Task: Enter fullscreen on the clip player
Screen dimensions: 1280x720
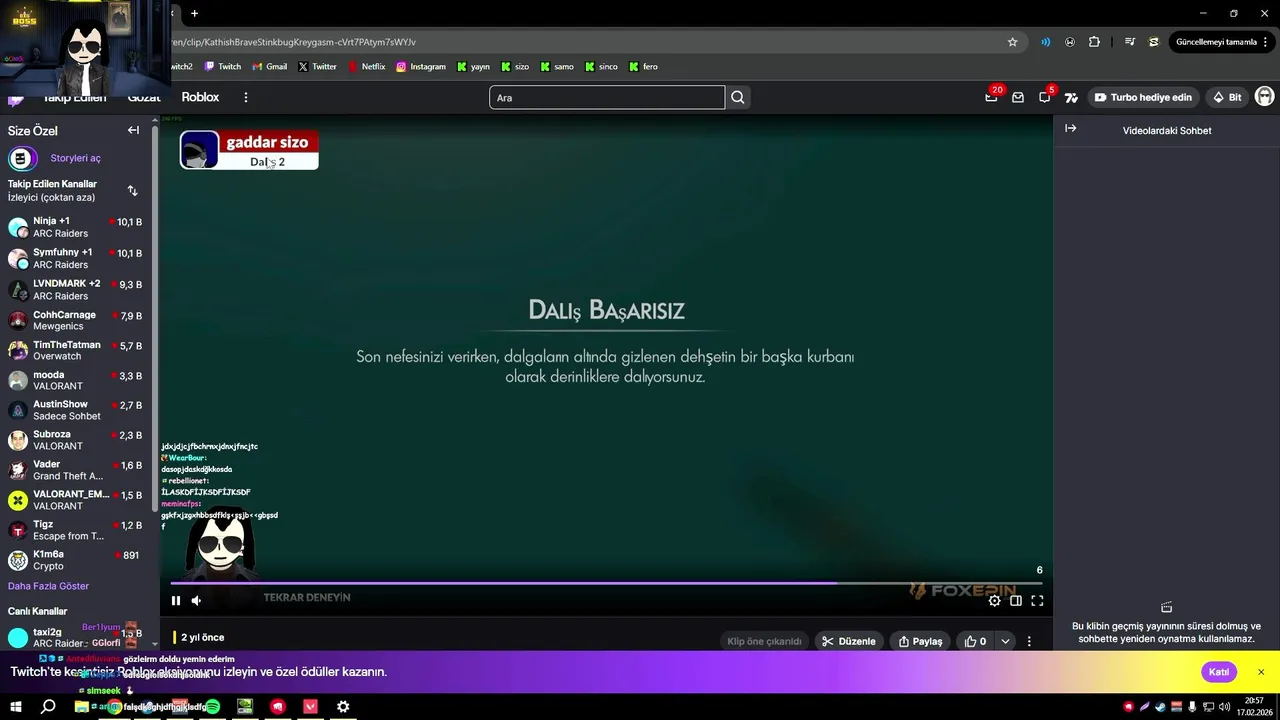Action: (1037, 600)
